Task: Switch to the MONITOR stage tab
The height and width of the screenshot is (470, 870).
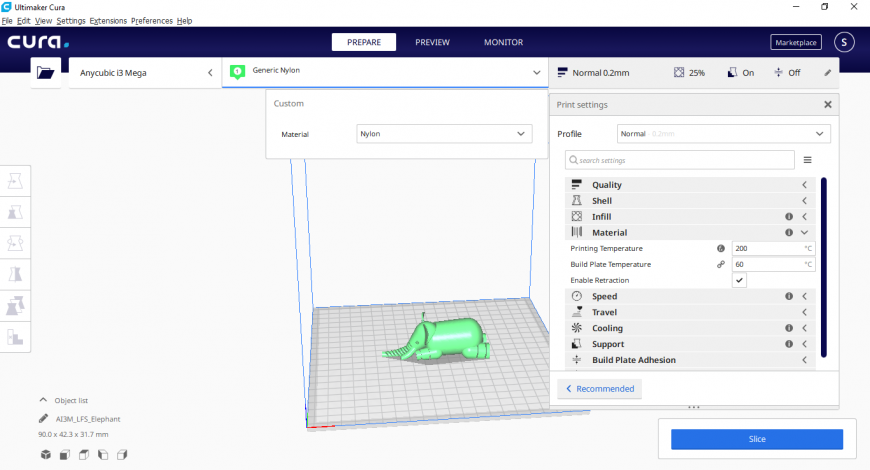Action: click(503, 42)
